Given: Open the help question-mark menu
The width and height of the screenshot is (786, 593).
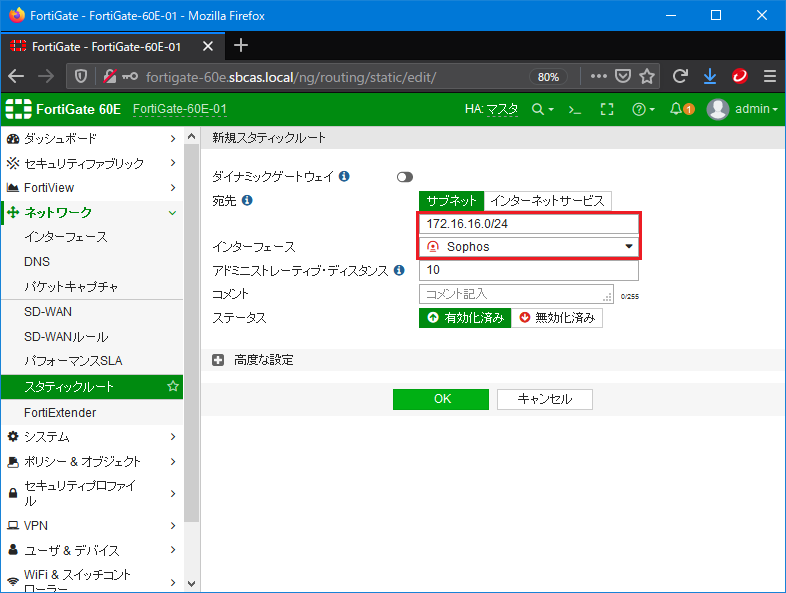Looking at the screenshot, I should click(643, 109).
